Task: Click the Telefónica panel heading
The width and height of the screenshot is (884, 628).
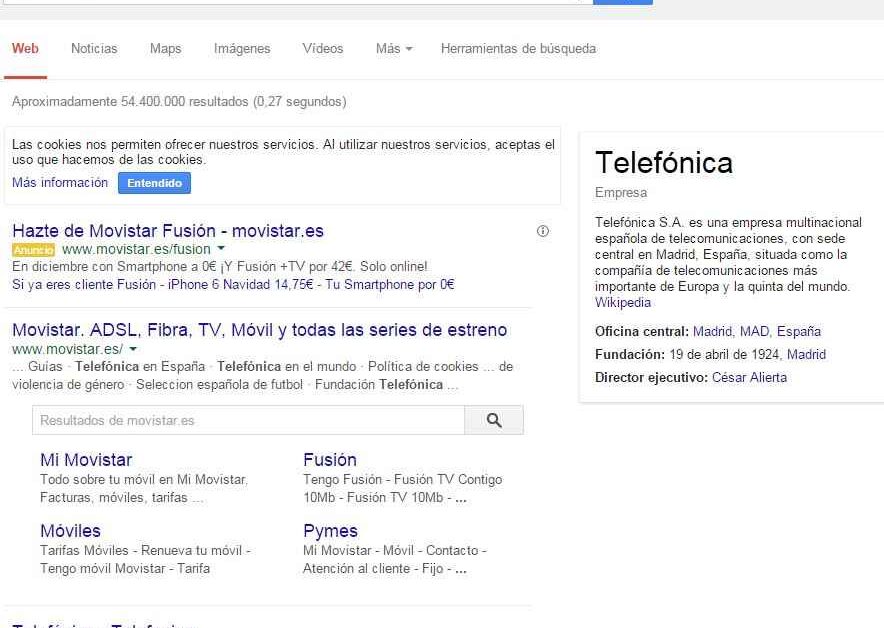Action: coord(664,162)
